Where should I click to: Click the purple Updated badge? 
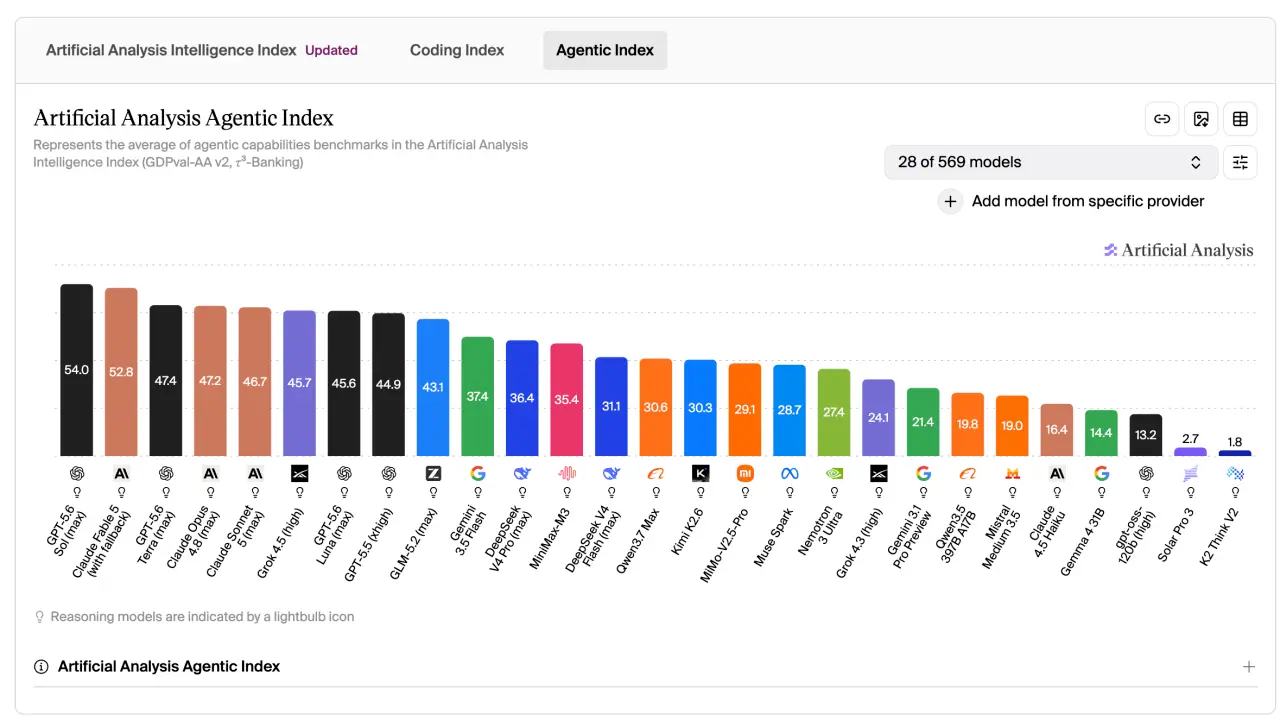pyautogui.click(x=331, y=50)
